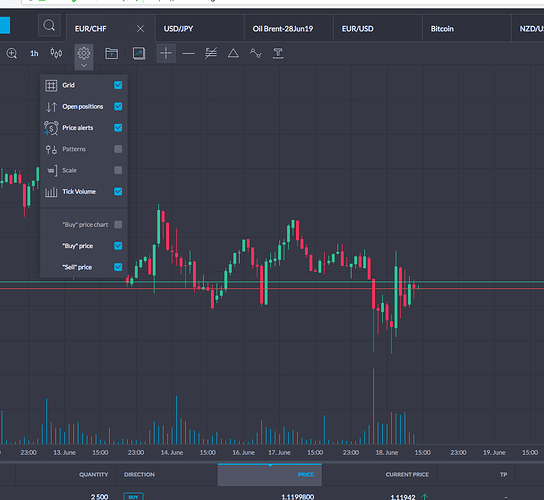The height and width of the screenshot is (500, 544).
Task: Pick the polyline drawing tool
Action: pos(256,53)
